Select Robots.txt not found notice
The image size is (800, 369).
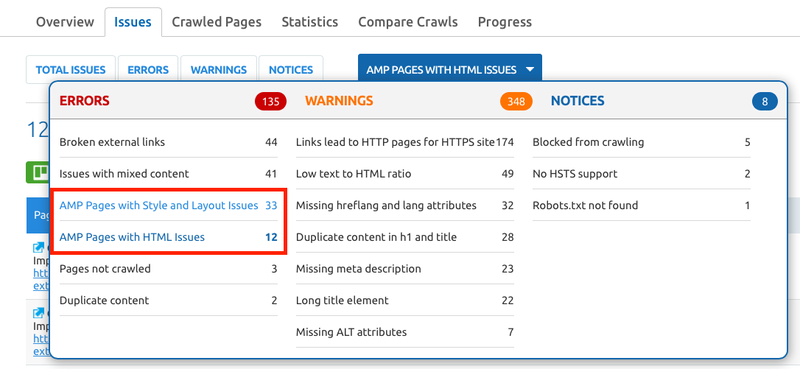click(641, 205)
